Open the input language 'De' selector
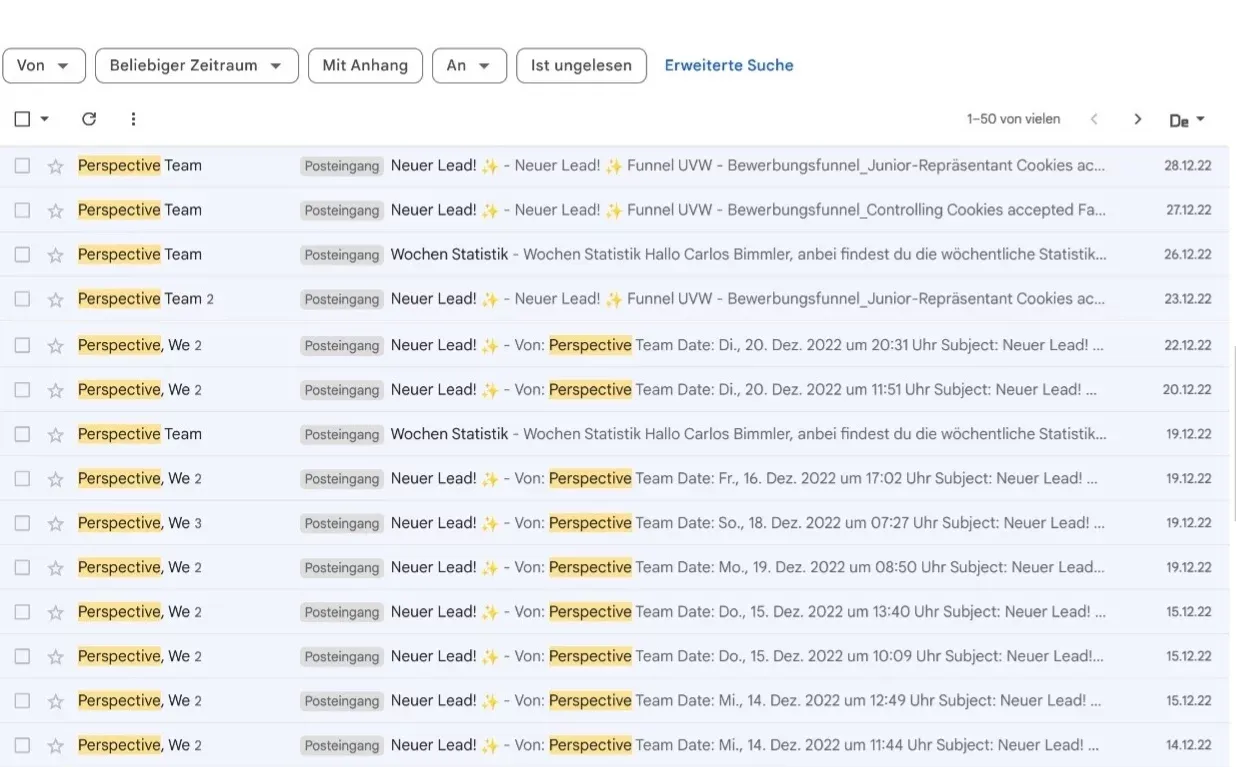 (1186, 120)
